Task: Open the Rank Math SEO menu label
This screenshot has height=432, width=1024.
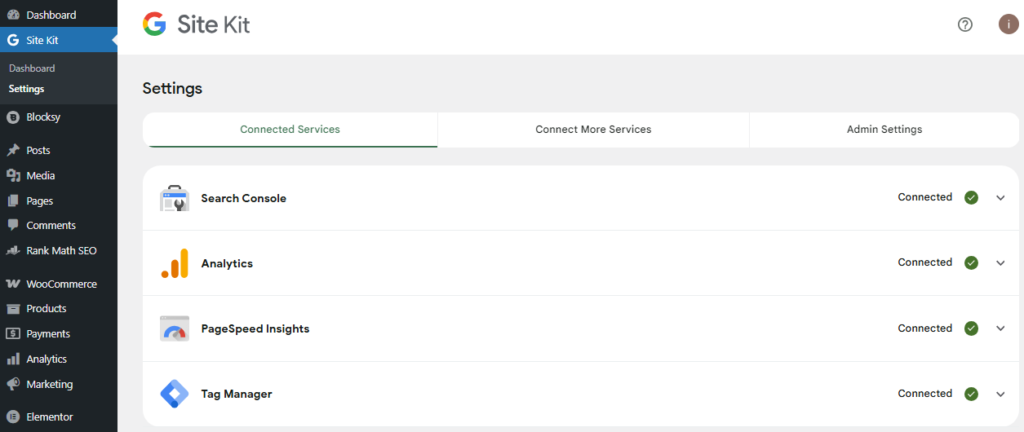Action: point(61,251)
